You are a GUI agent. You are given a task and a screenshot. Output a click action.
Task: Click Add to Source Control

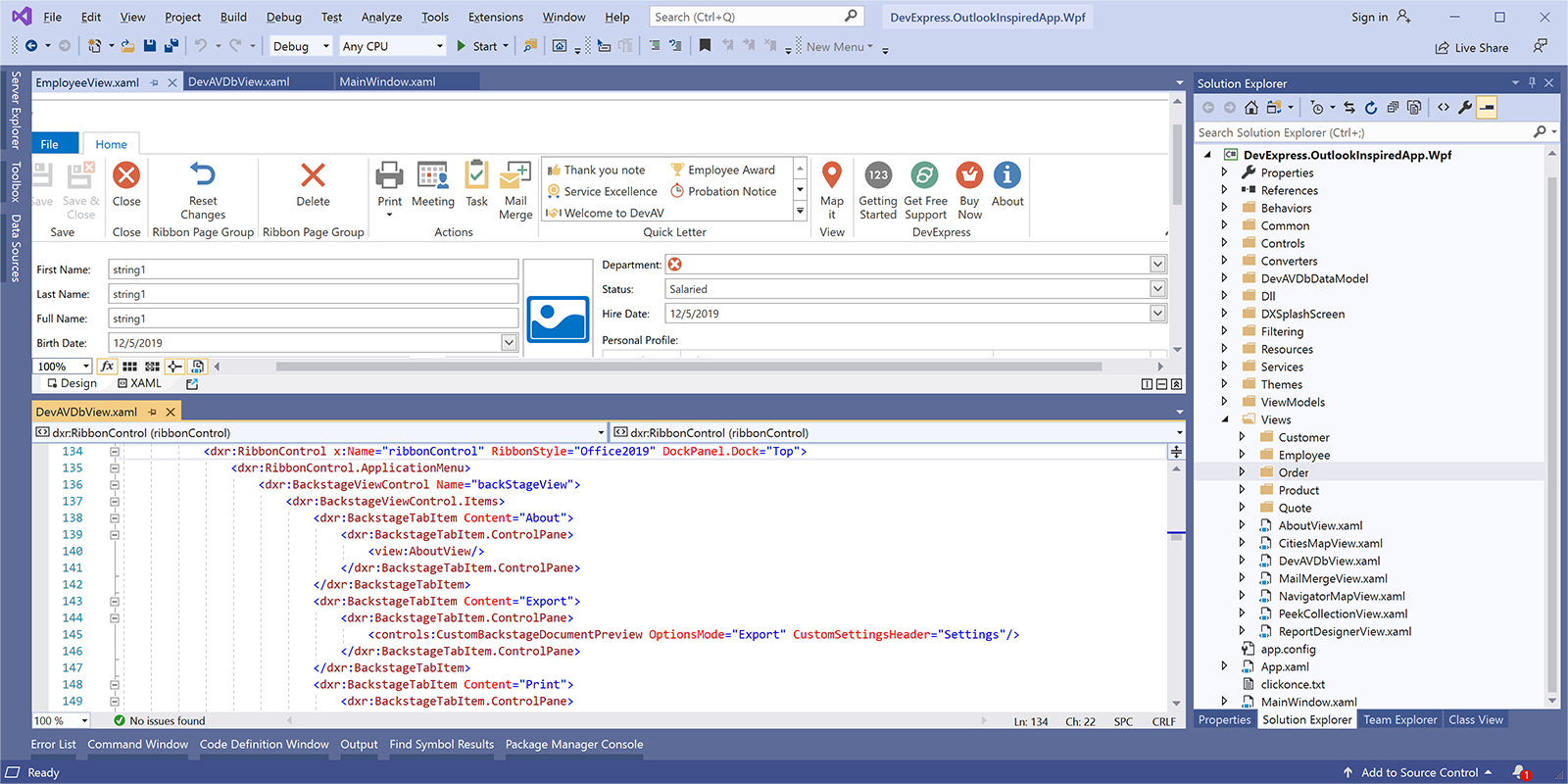pyautogui.click(x=1418, y=772)
